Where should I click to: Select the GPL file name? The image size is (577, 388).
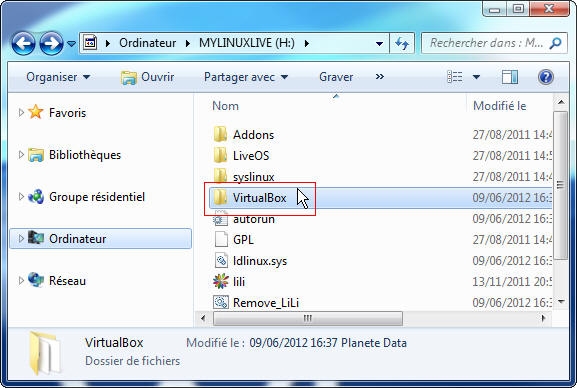[x=243, y=240]
